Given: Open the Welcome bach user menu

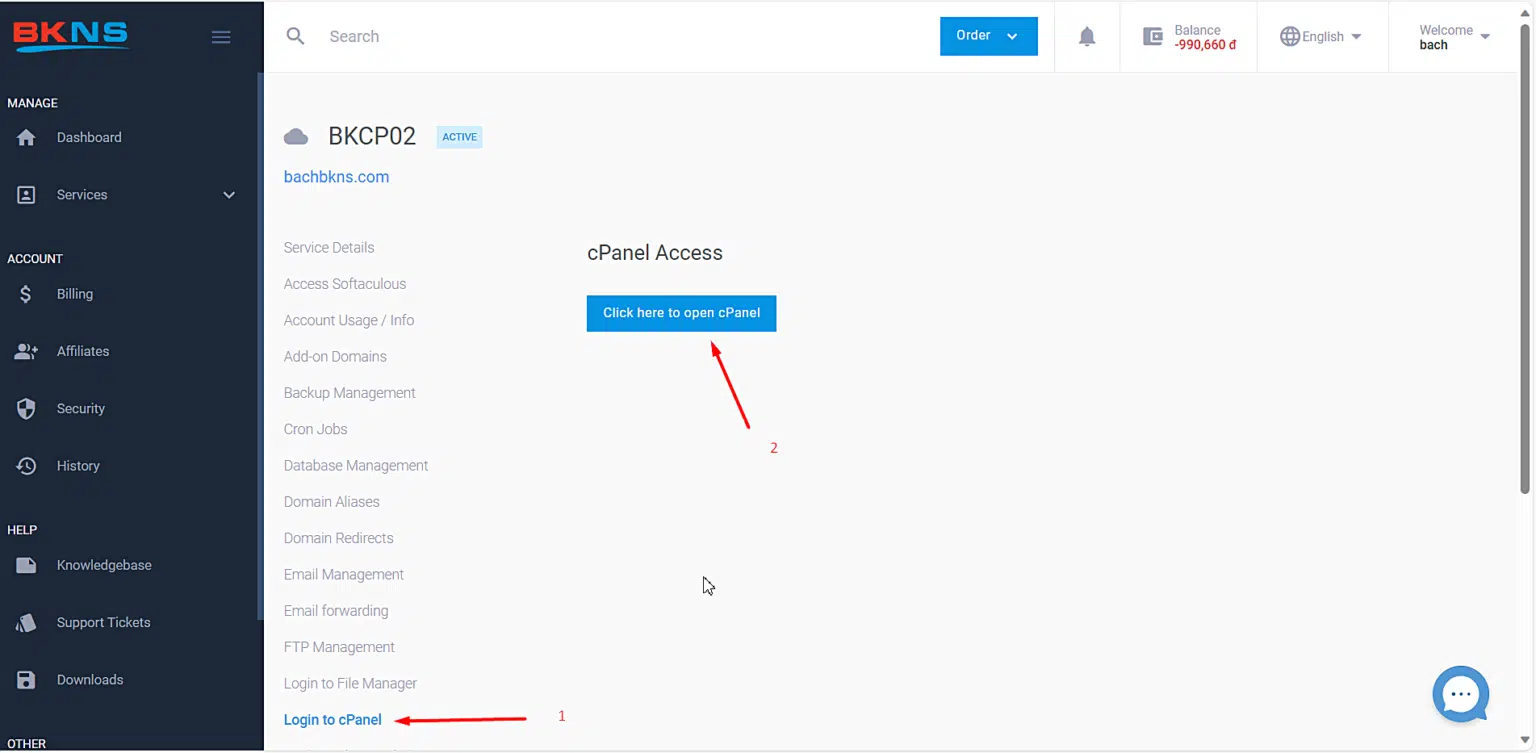Looking at the screenshot, I should tap(1454, 37).
